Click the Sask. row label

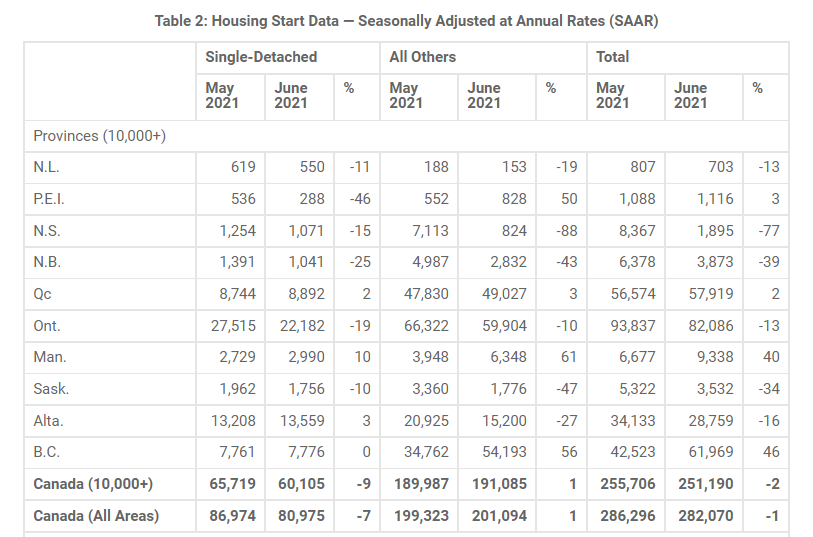point(50,389)
